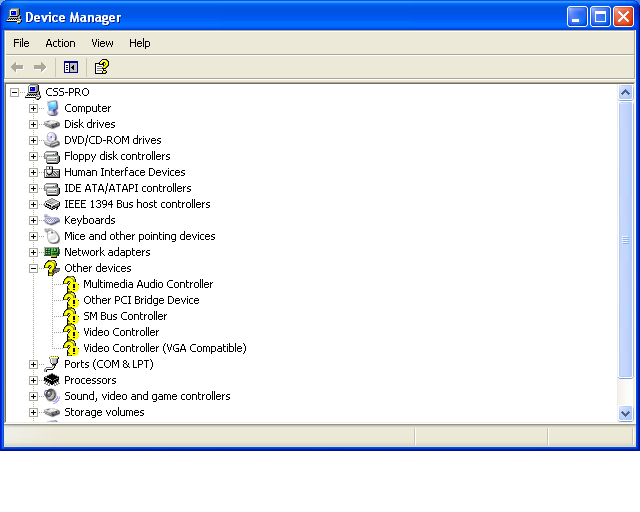
Task: Expand the DVD/CD-ROM drives node
Action: pyautogui.click(x=33, y=140)
